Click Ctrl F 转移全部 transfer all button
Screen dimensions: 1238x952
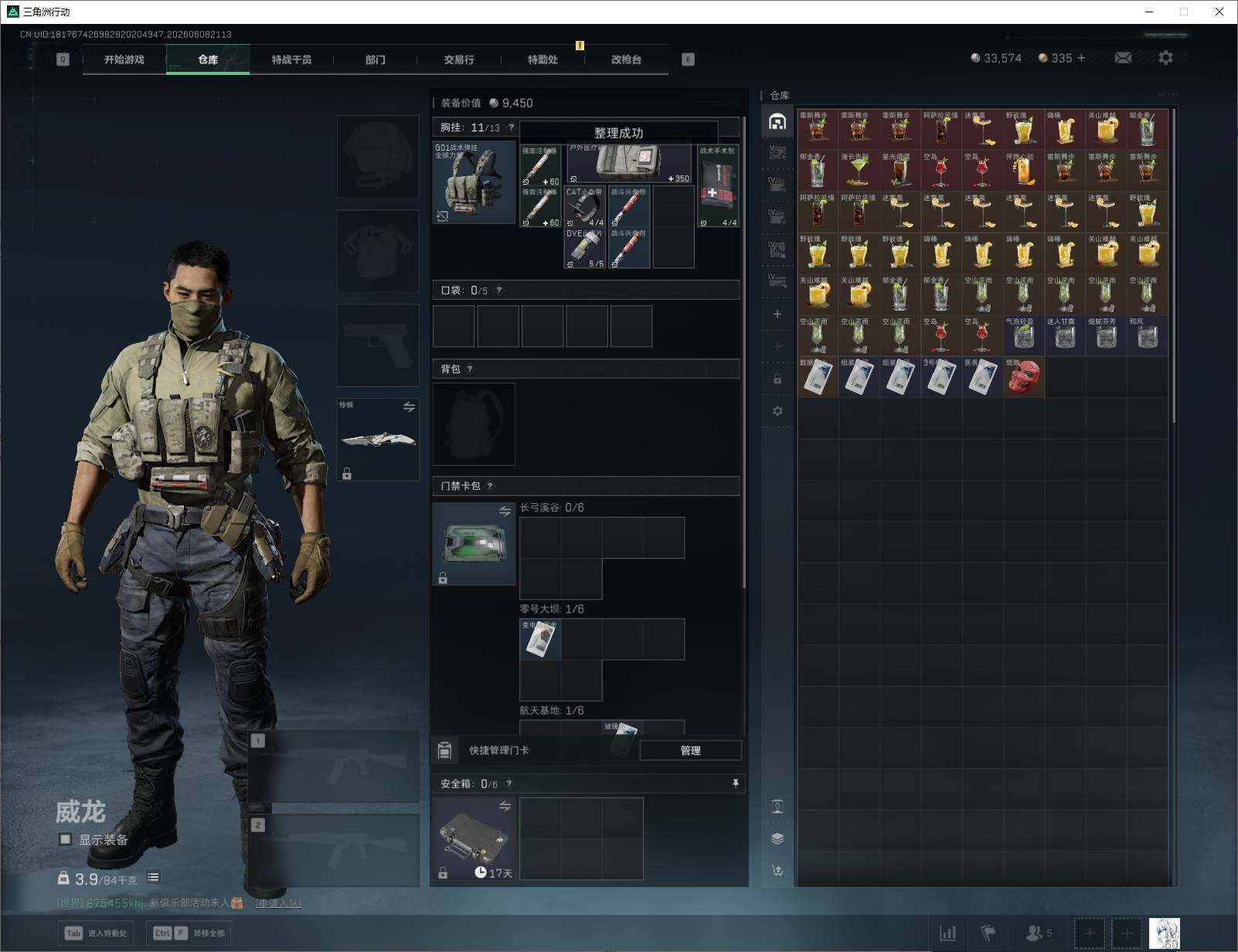click(190, 933)
